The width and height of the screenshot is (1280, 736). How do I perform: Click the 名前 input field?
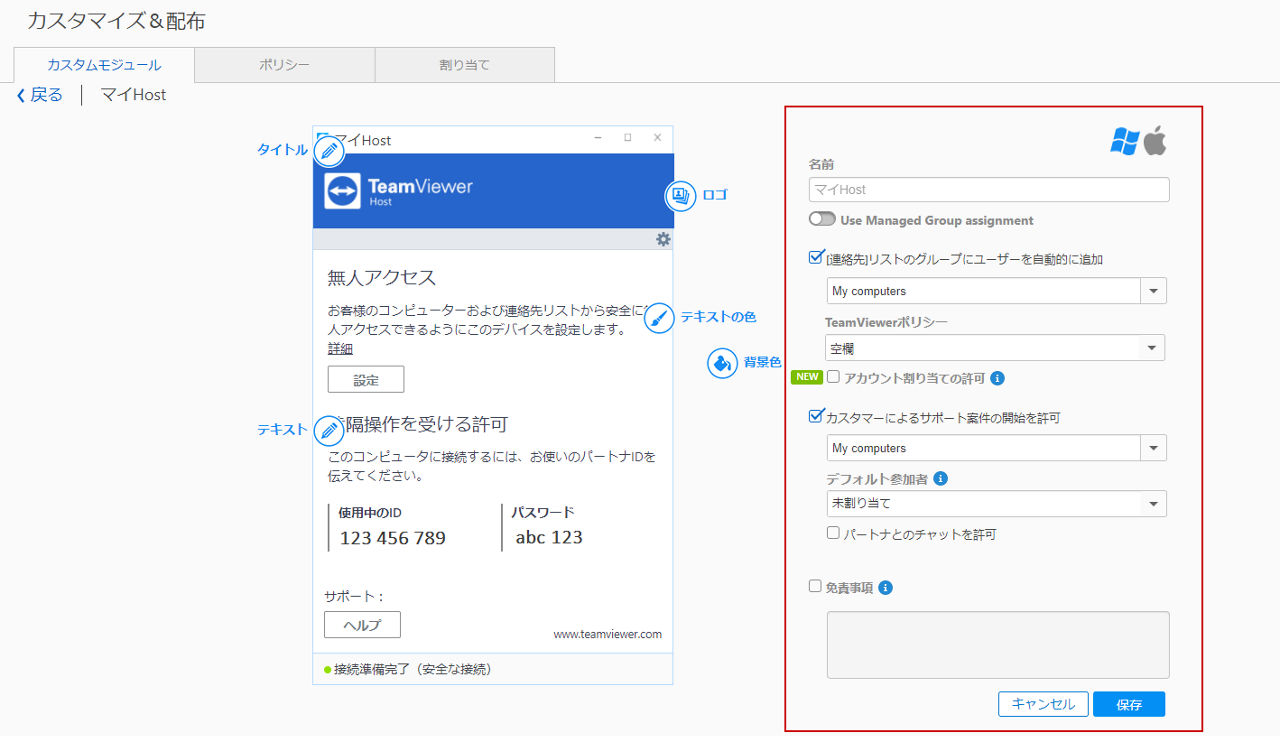[x=989, y=190]
